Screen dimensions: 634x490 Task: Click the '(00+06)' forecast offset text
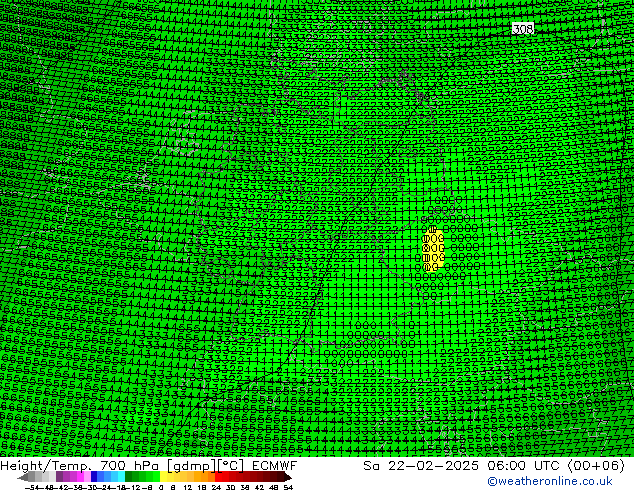point(596,465)
